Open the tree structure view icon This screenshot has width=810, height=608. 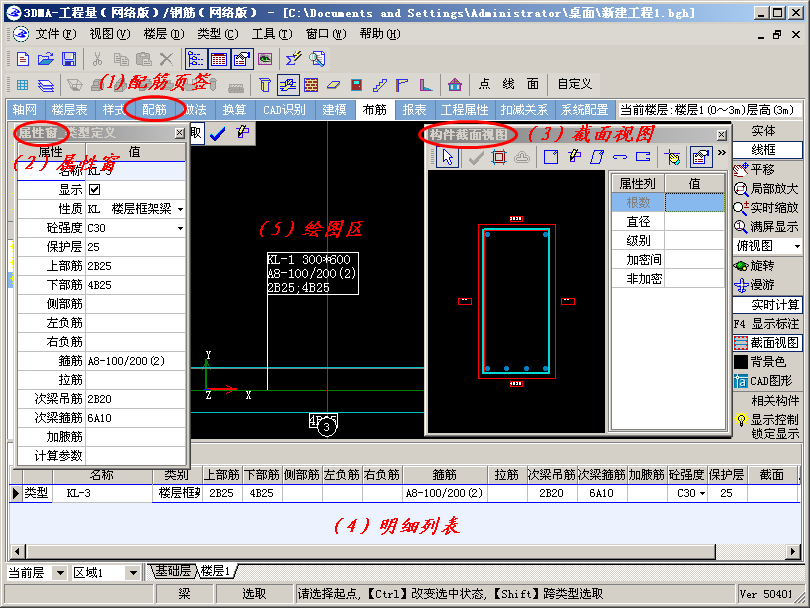196,59
